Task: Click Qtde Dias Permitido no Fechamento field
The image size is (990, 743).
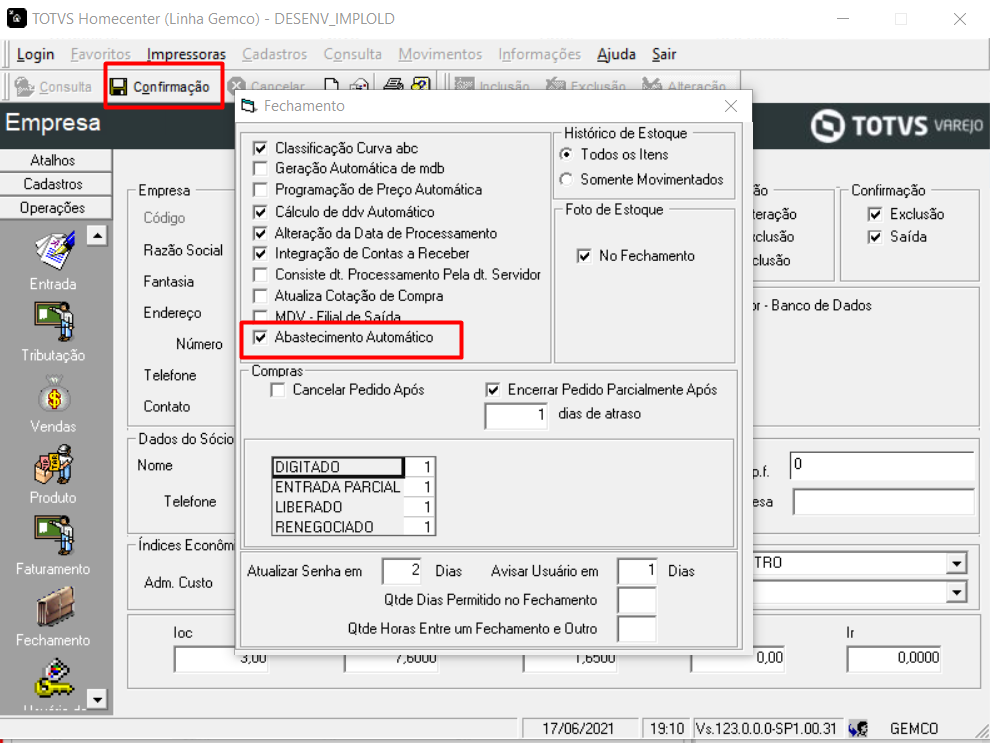Action: [637, 600]
